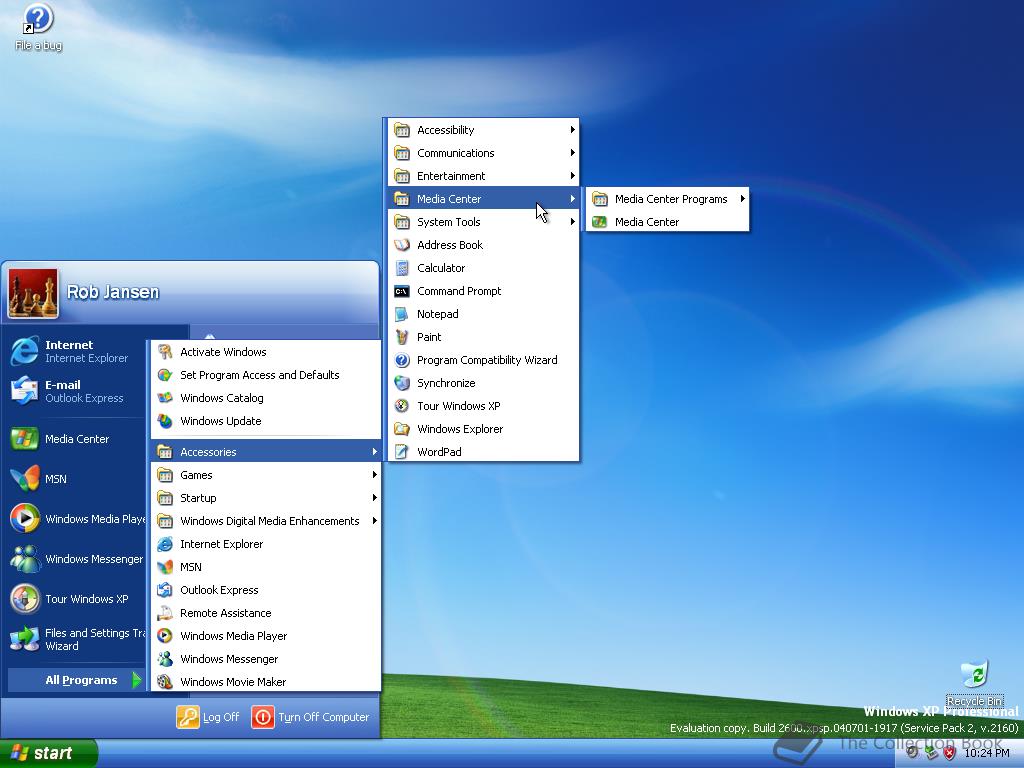This screenshot has width=1024, height=768.
Task: Expand the Accessibility submenu
Action: click(483, 130)
